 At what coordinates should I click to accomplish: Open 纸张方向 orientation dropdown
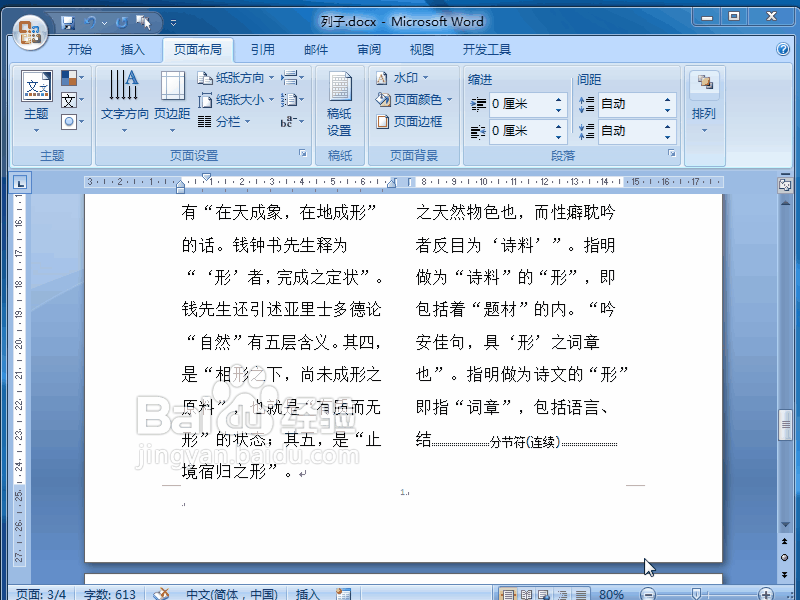coord(236,78)
